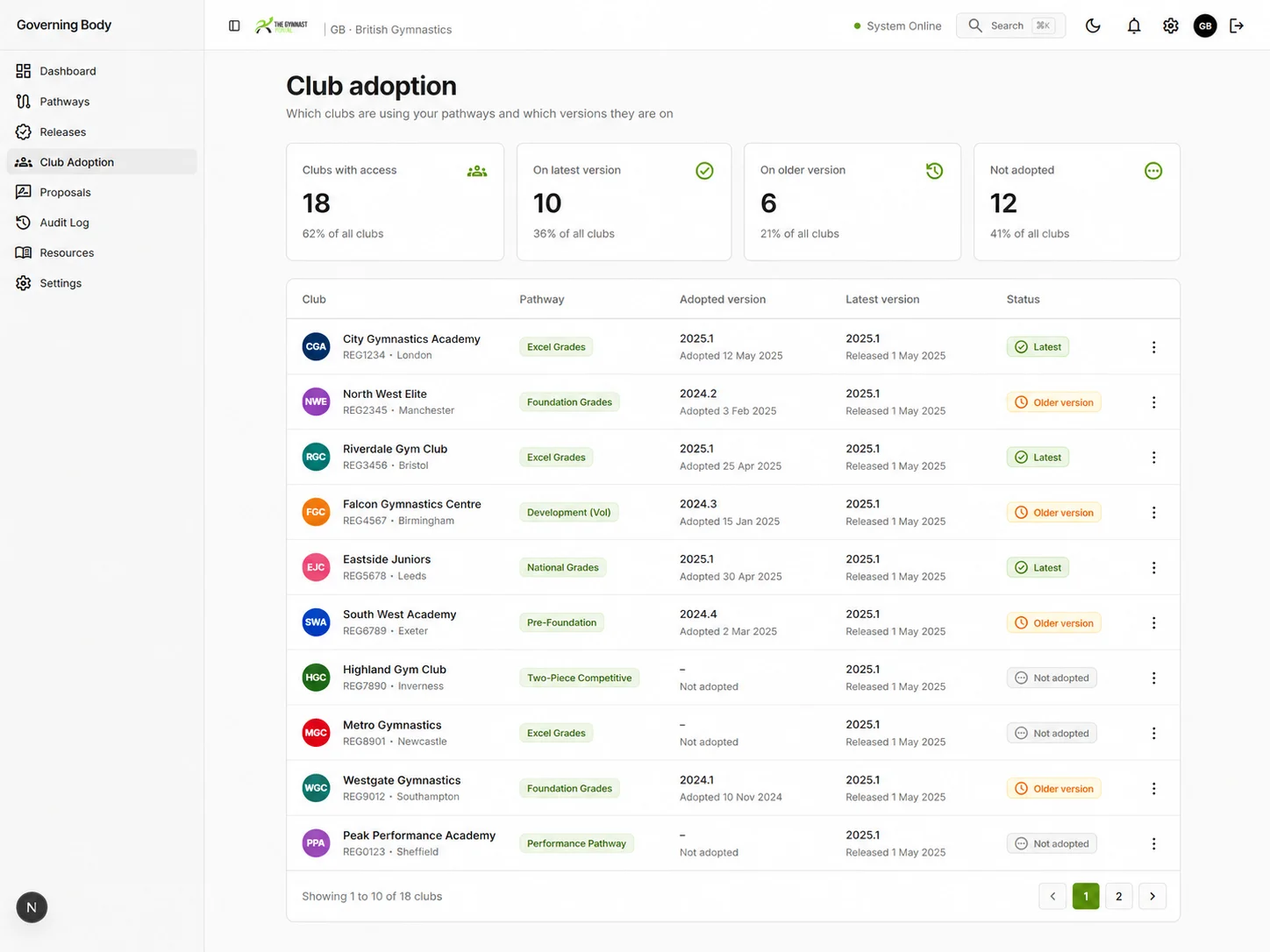Open row menu for Riverdale Gym Club

1153,458
